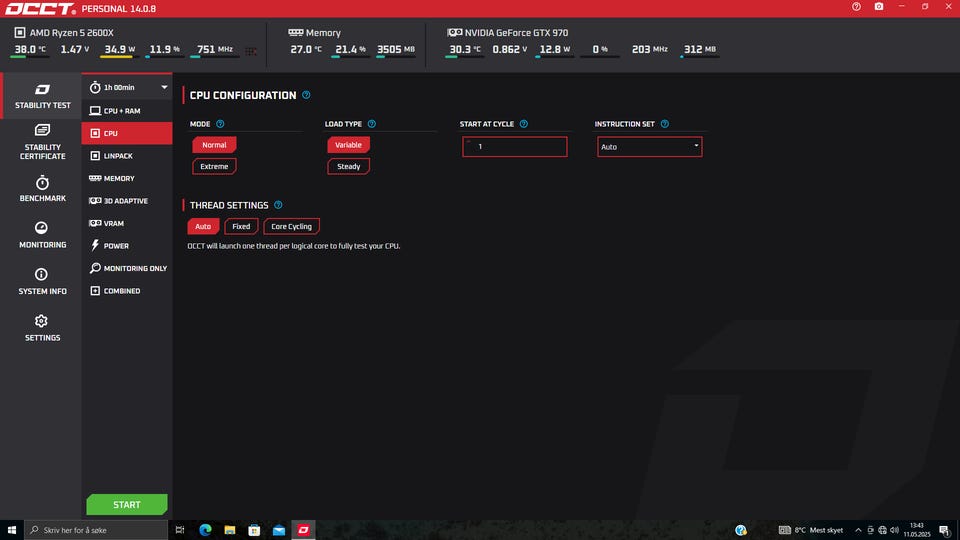
Task: Select the CPU + RAM test
Action: pyautogui.click(x=127, y=111)
